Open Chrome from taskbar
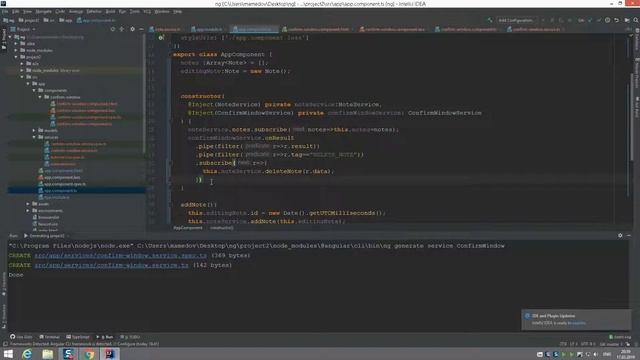The height and width of the screenshot is (360, 640). (89, 353)
